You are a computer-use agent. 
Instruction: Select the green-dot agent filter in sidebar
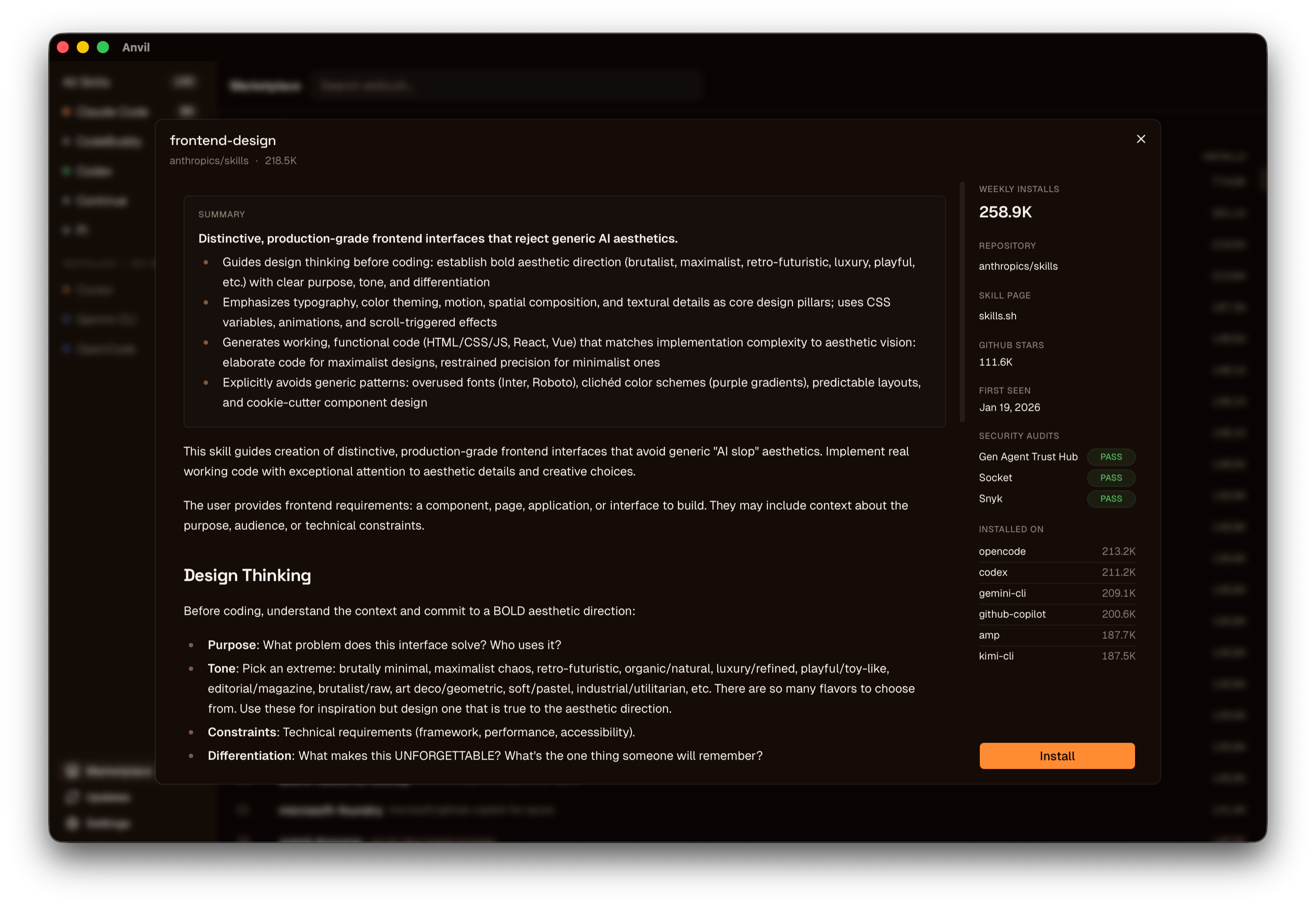point(91,171)
